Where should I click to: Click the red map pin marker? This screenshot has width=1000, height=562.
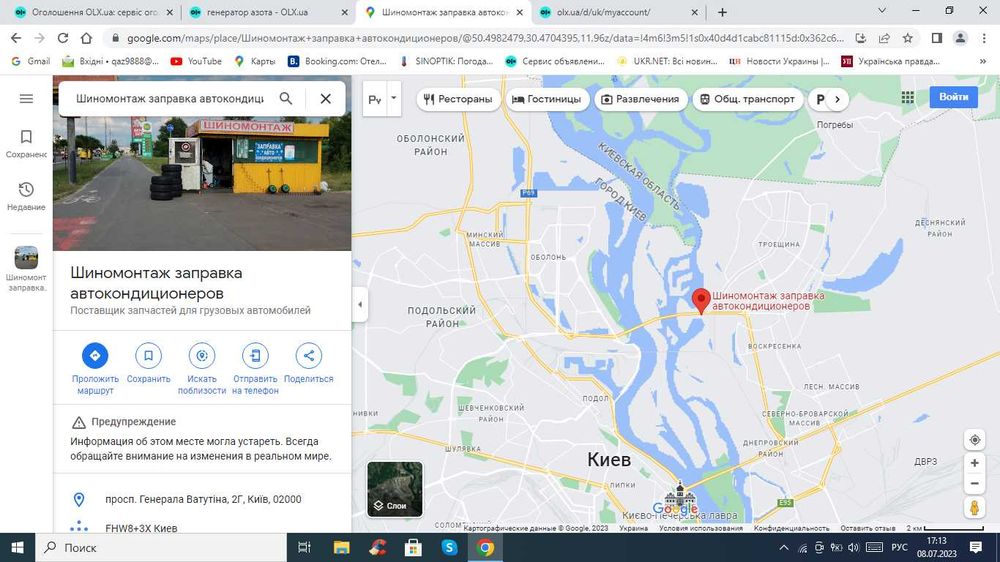(x=701, y=300)
